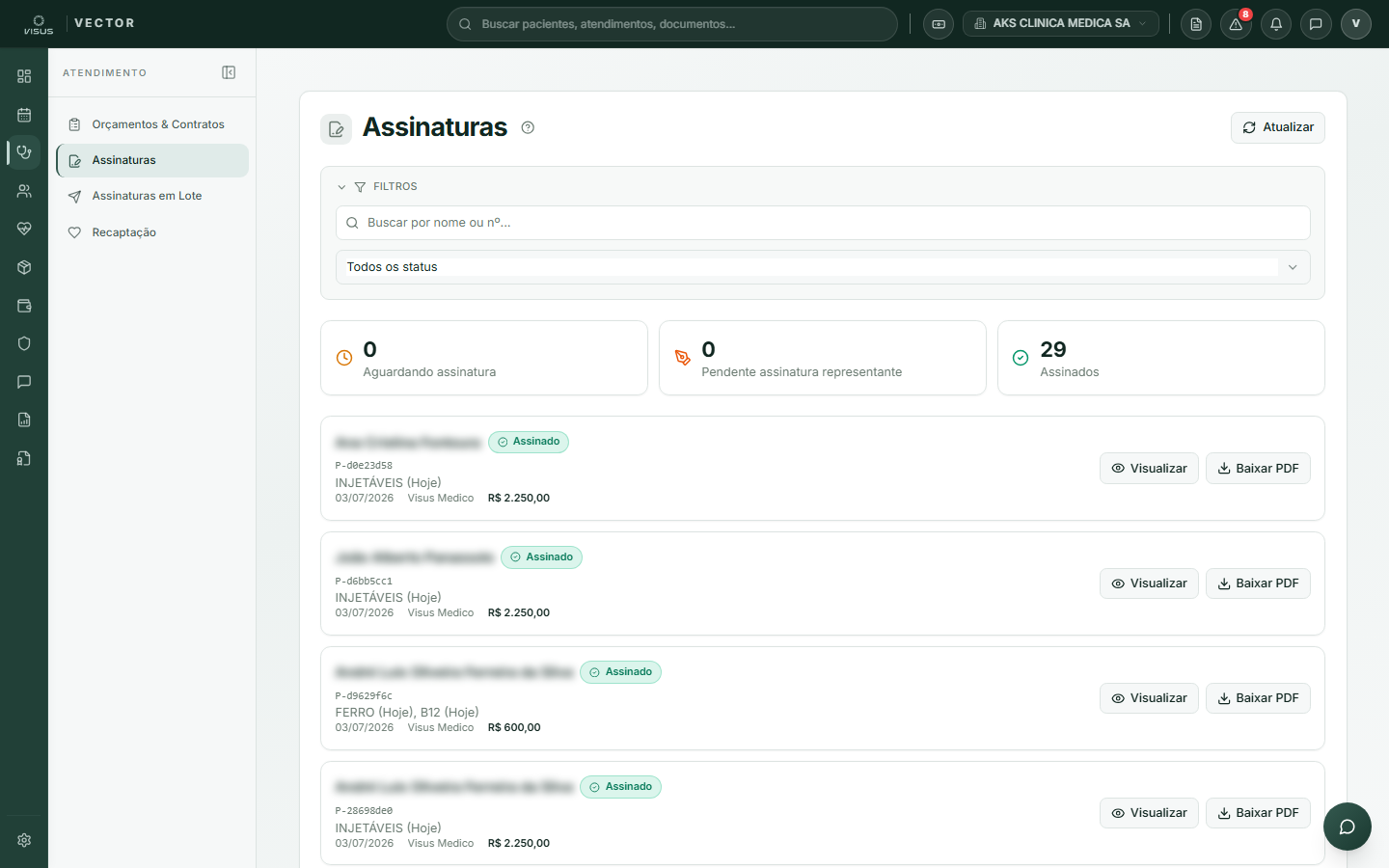Open the notifications bell

tap(1276, 24)
